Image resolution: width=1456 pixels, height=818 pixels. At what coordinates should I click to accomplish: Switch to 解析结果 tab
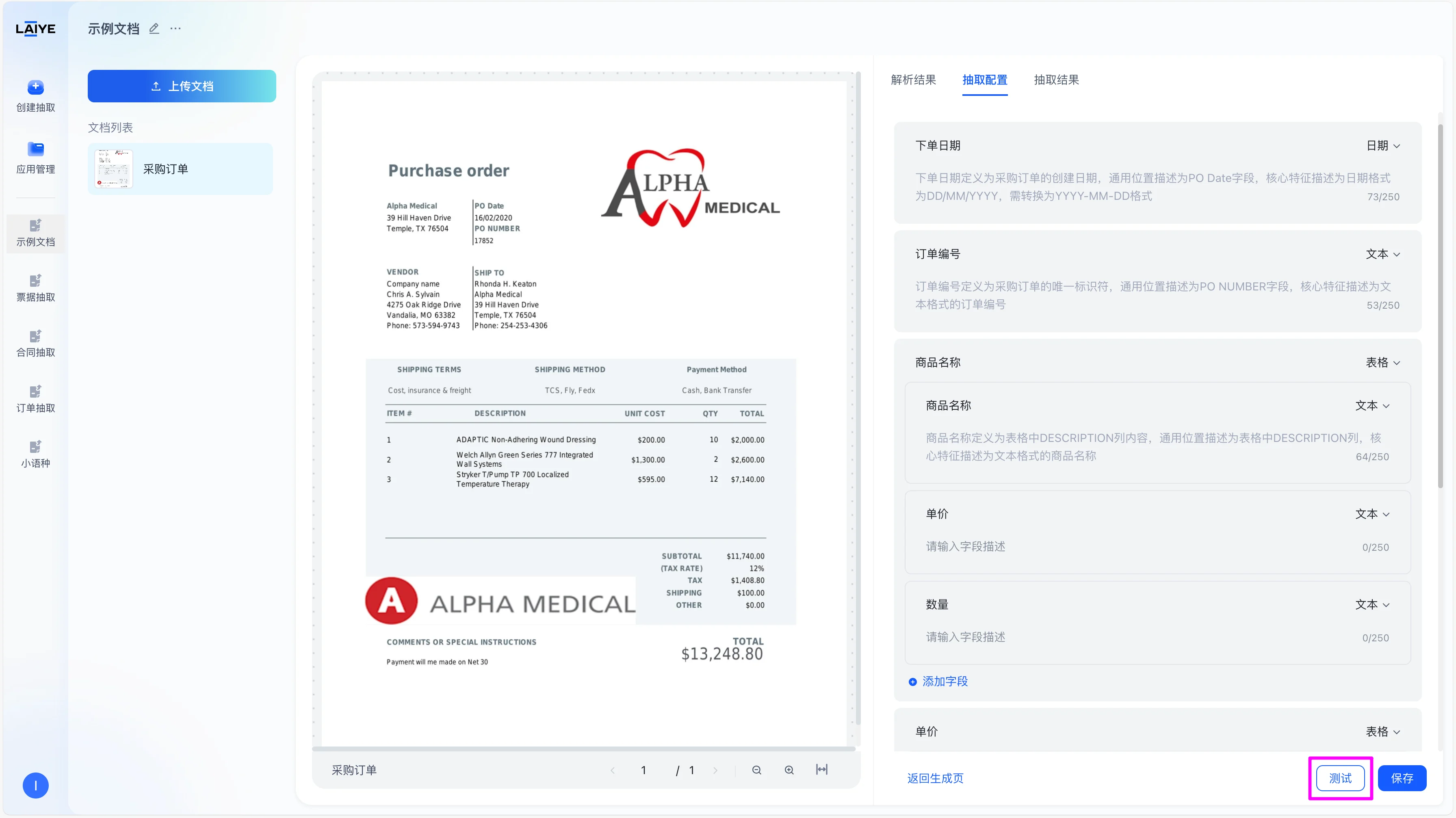(913, 80)
